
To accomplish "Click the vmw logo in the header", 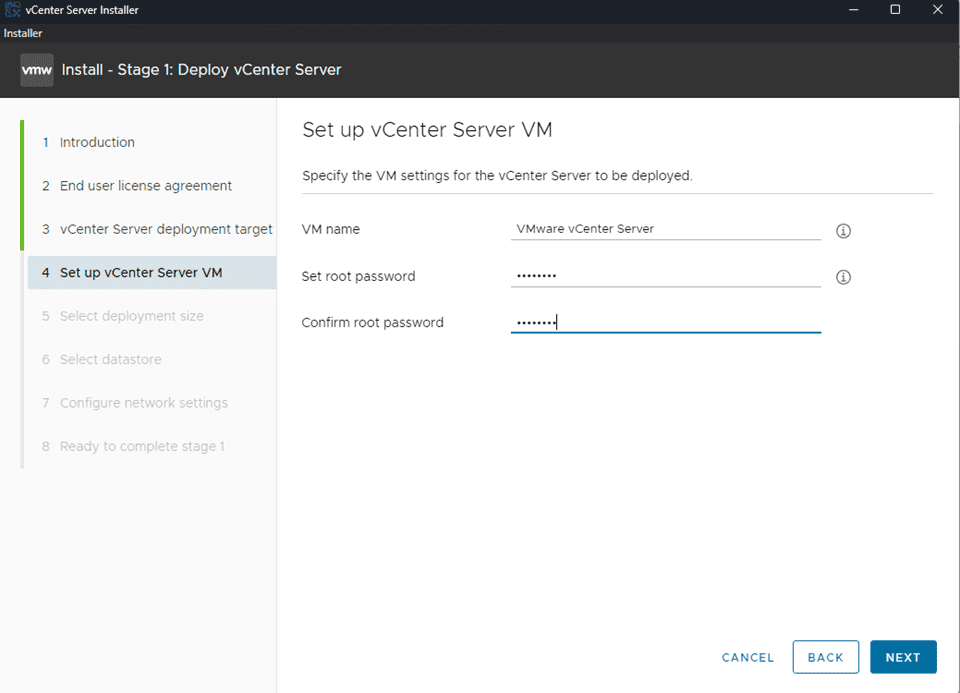I will coord(36,70).
